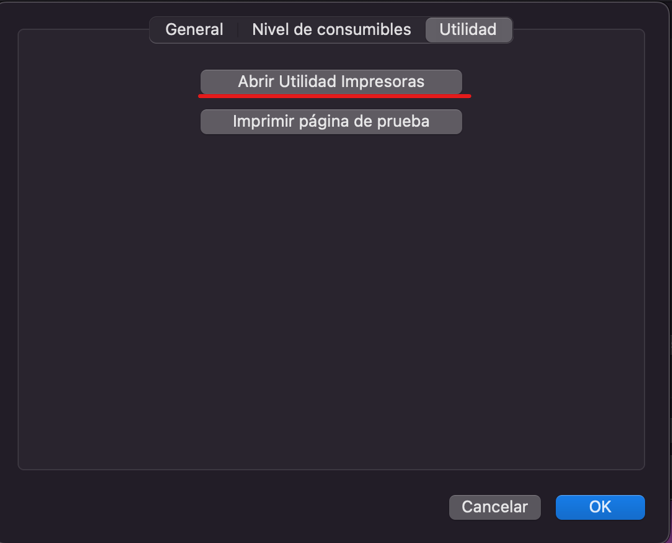Cancel the printer options dialog

(x=494, y=507)
